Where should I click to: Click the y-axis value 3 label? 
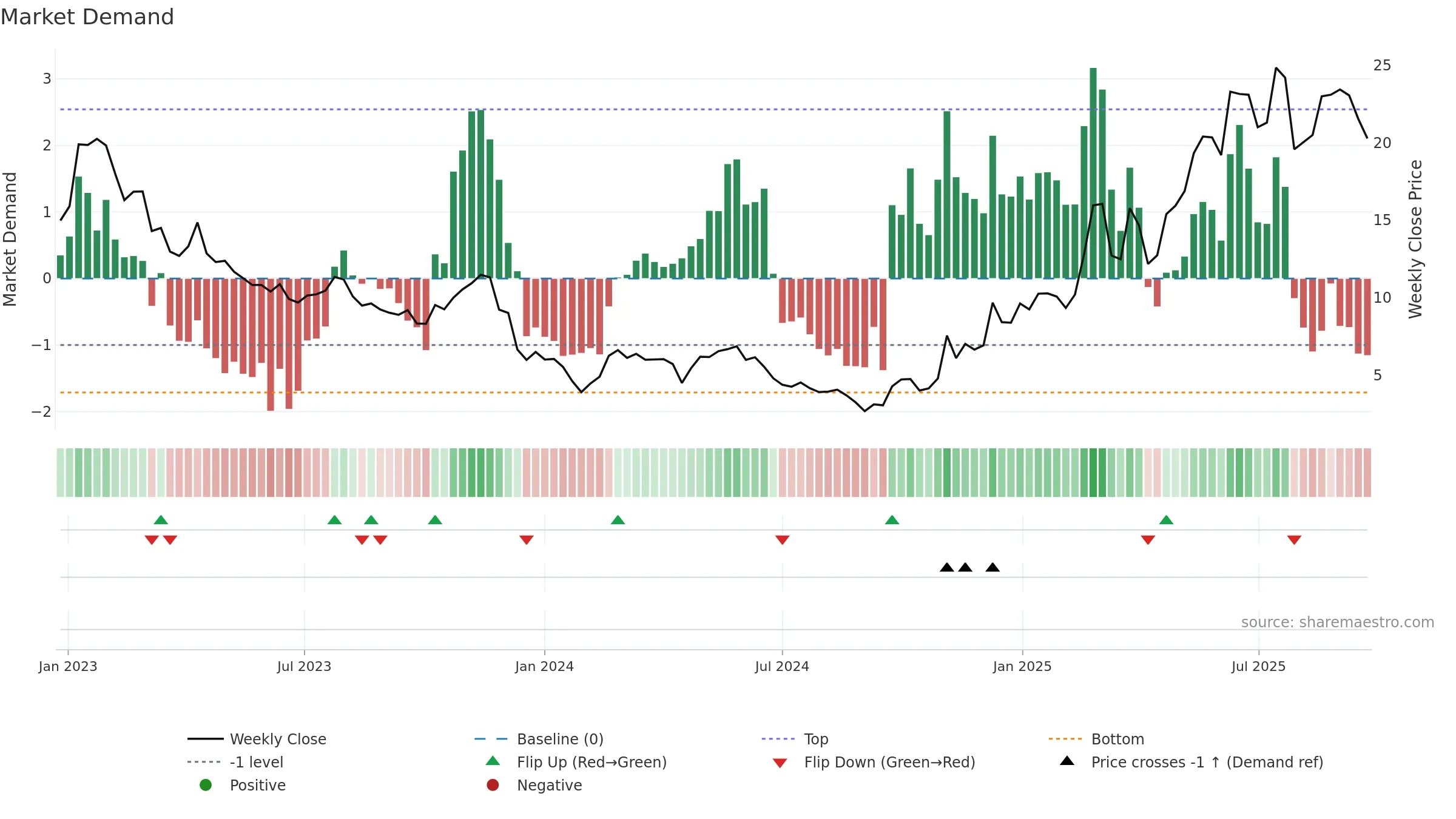47,79
